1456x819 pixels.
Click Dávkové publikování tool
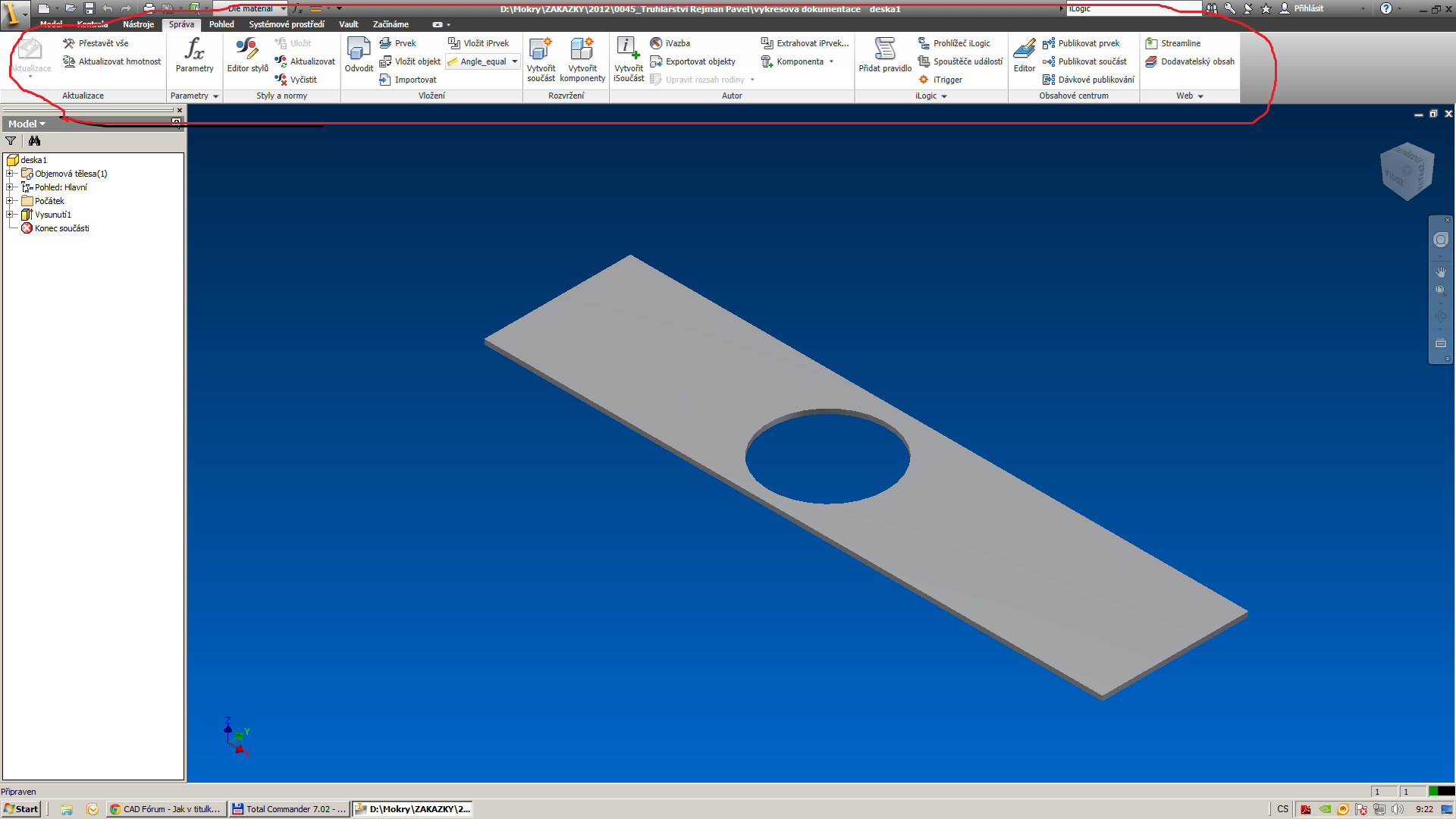[1089, 80]
